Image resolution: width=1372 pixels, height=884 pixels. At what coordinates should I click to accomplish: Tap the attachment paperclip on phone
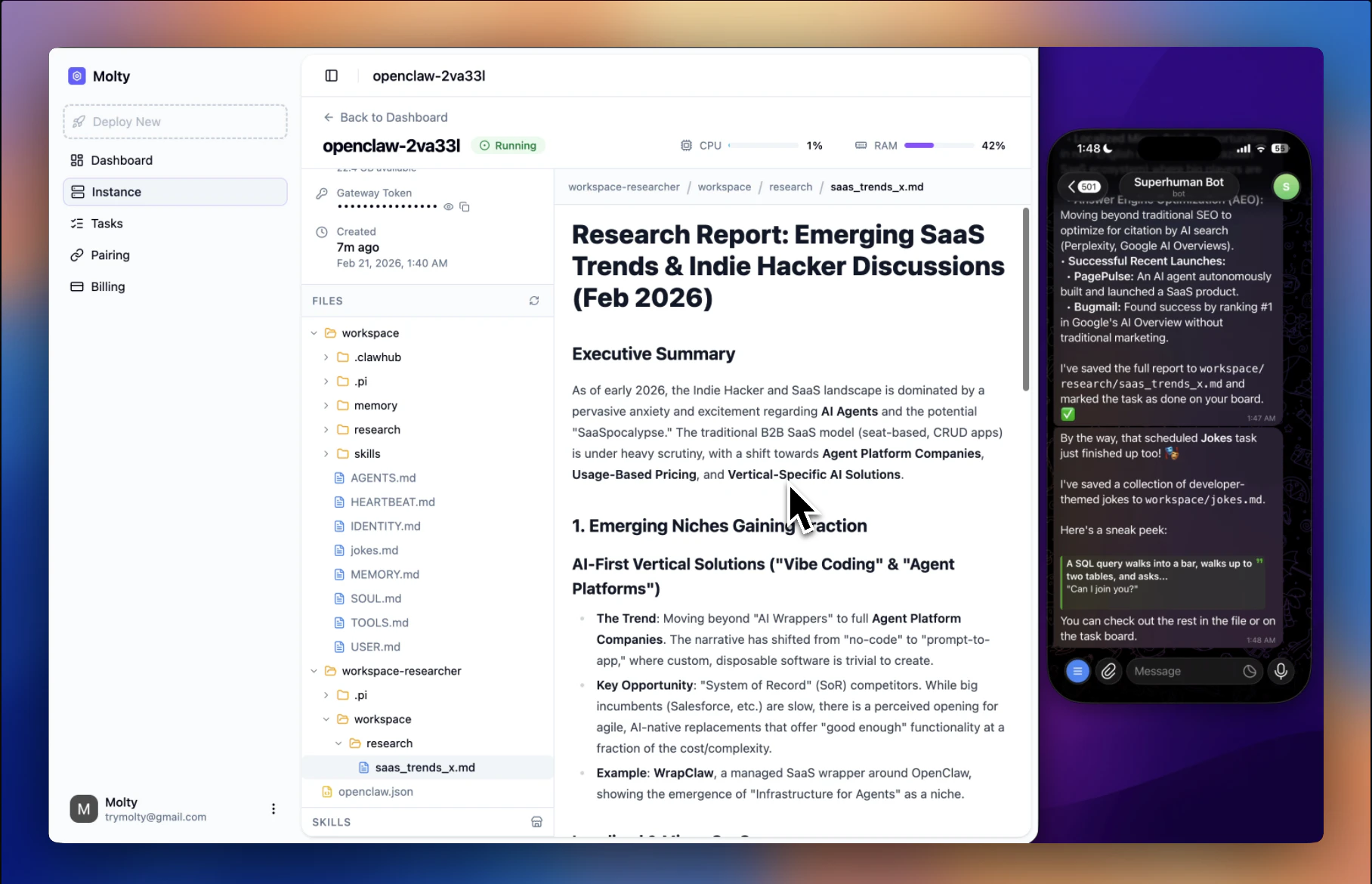pos(1108,671)
